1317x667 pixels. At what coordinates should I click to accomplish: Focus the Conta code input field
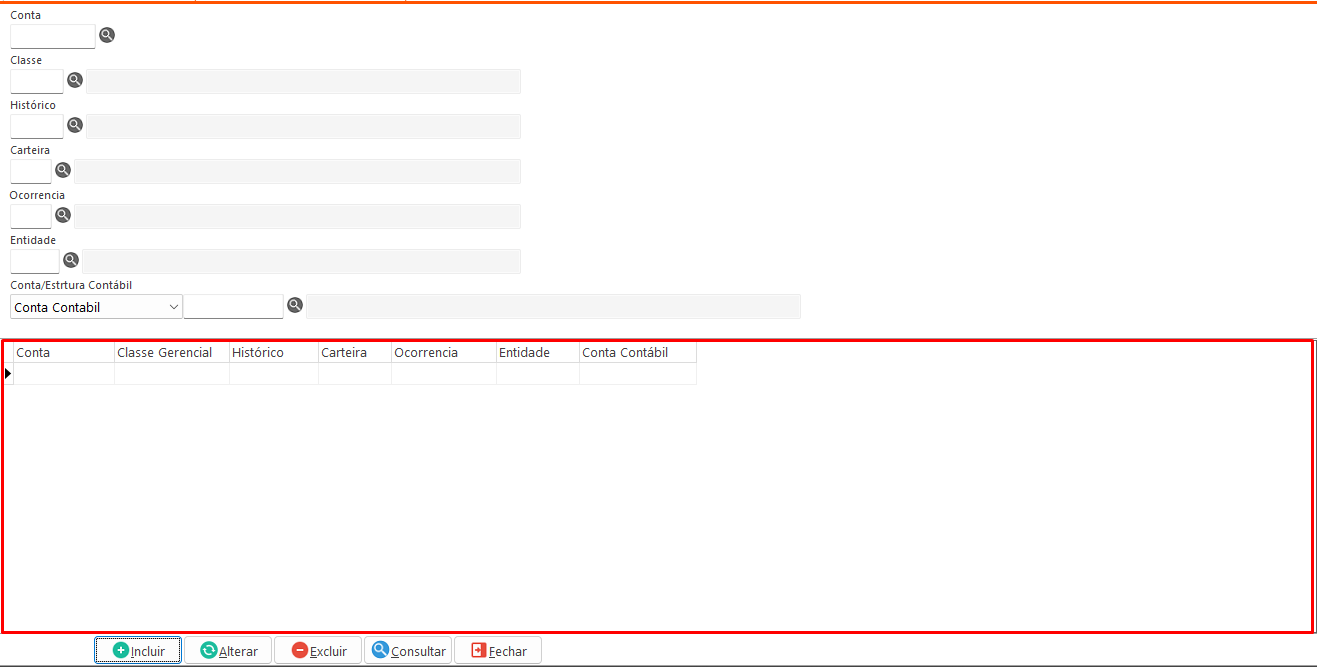pos(52,37)
